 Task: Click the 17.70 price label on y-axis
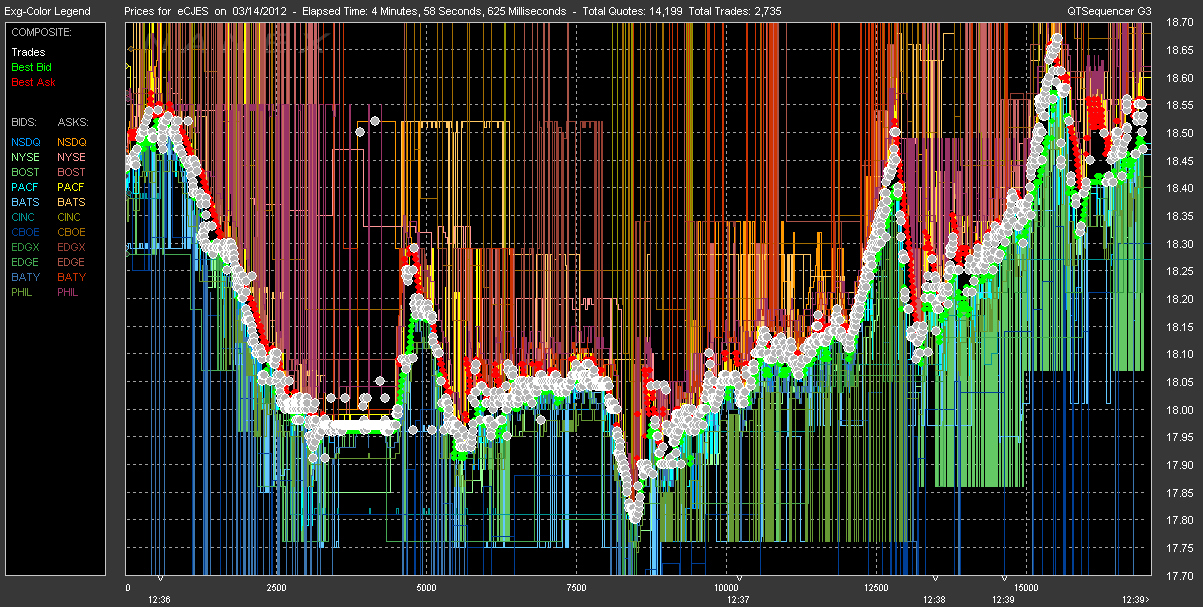coord(1178,576)
